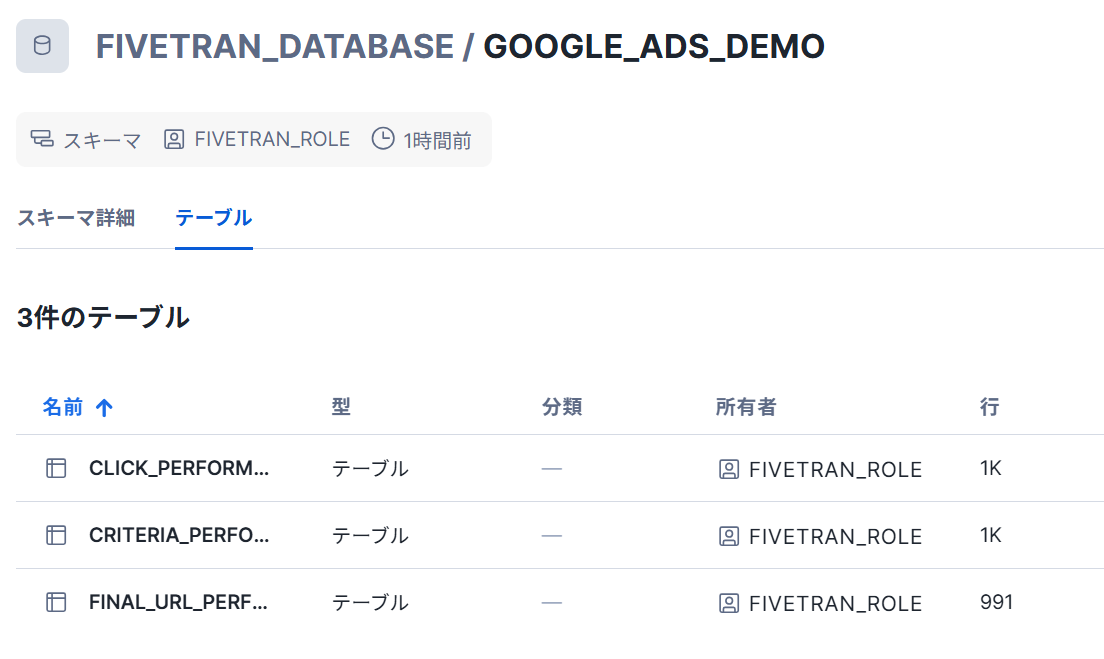The width and height of the screenshot is (1104, 659).
Task: Open the CRITERIA_PERFO table
Action: pyautogui.click(x=179, y=535)
